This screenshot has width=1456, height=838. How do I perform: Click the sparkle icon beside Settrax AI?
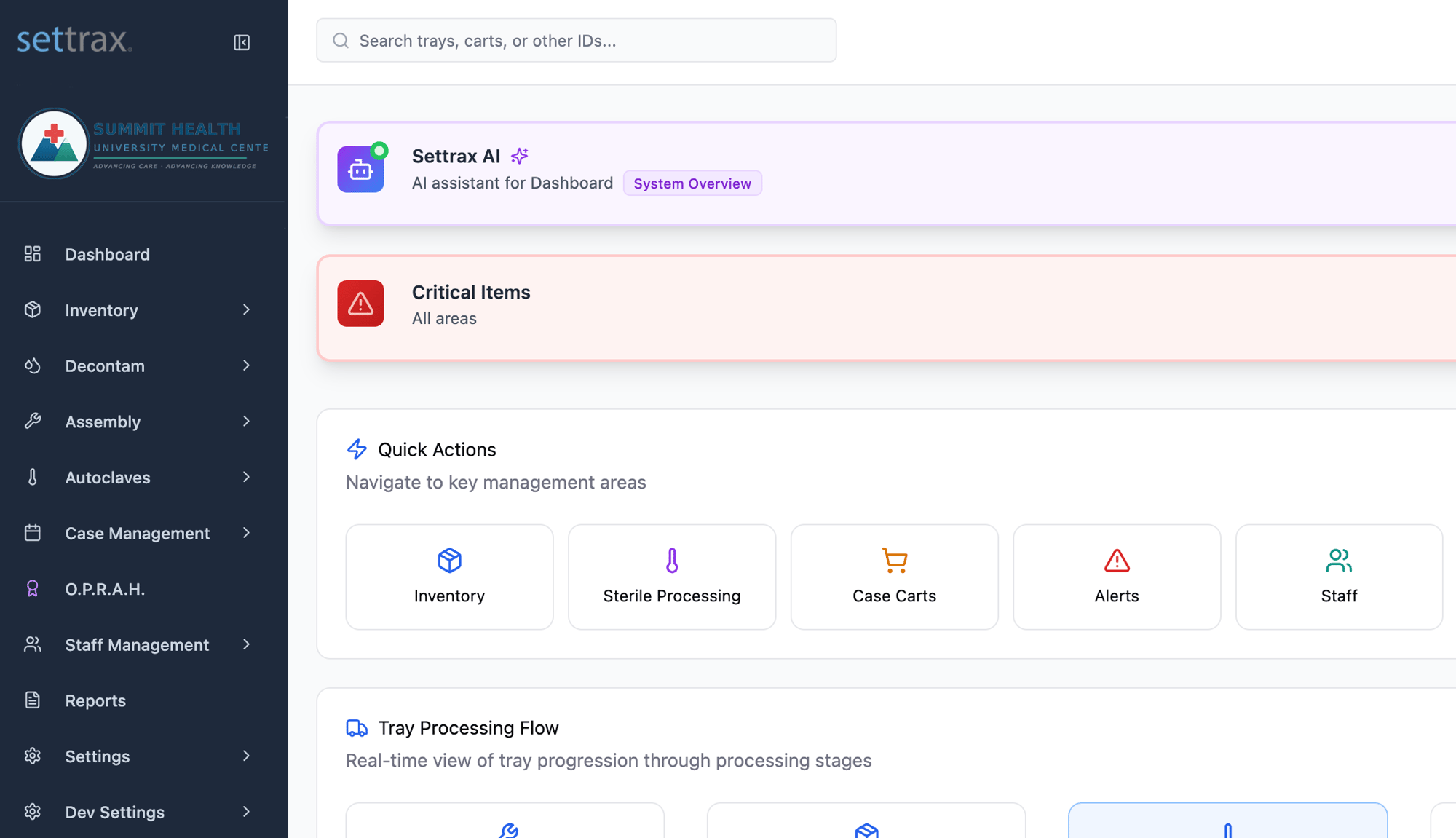tap(520, 156)
